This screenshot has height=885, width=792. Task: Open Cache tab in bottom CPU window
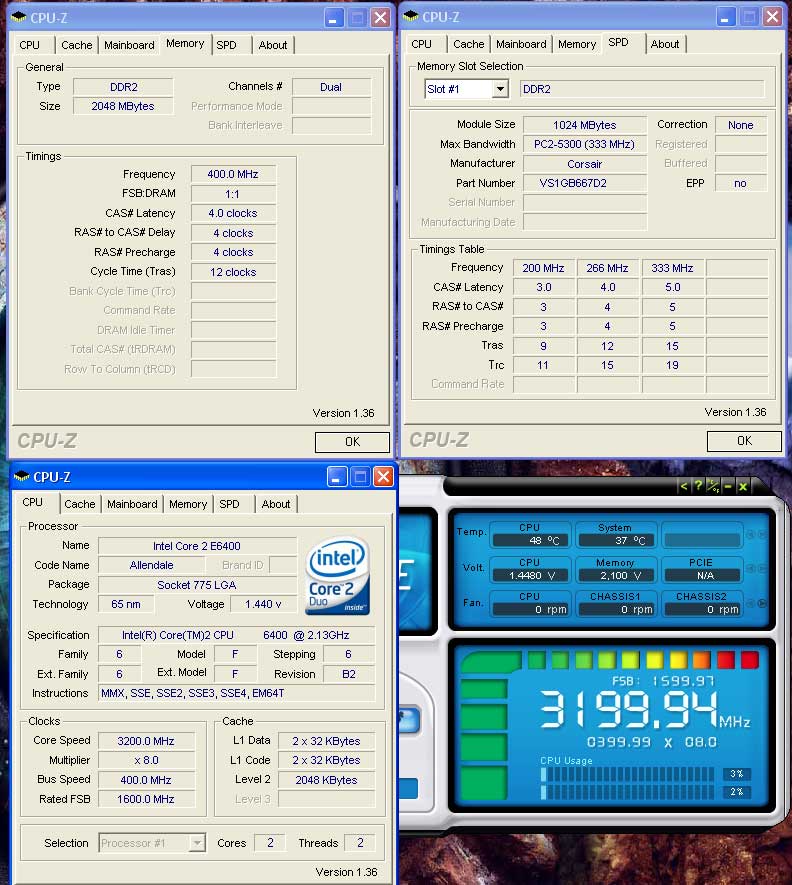(80, 504)
